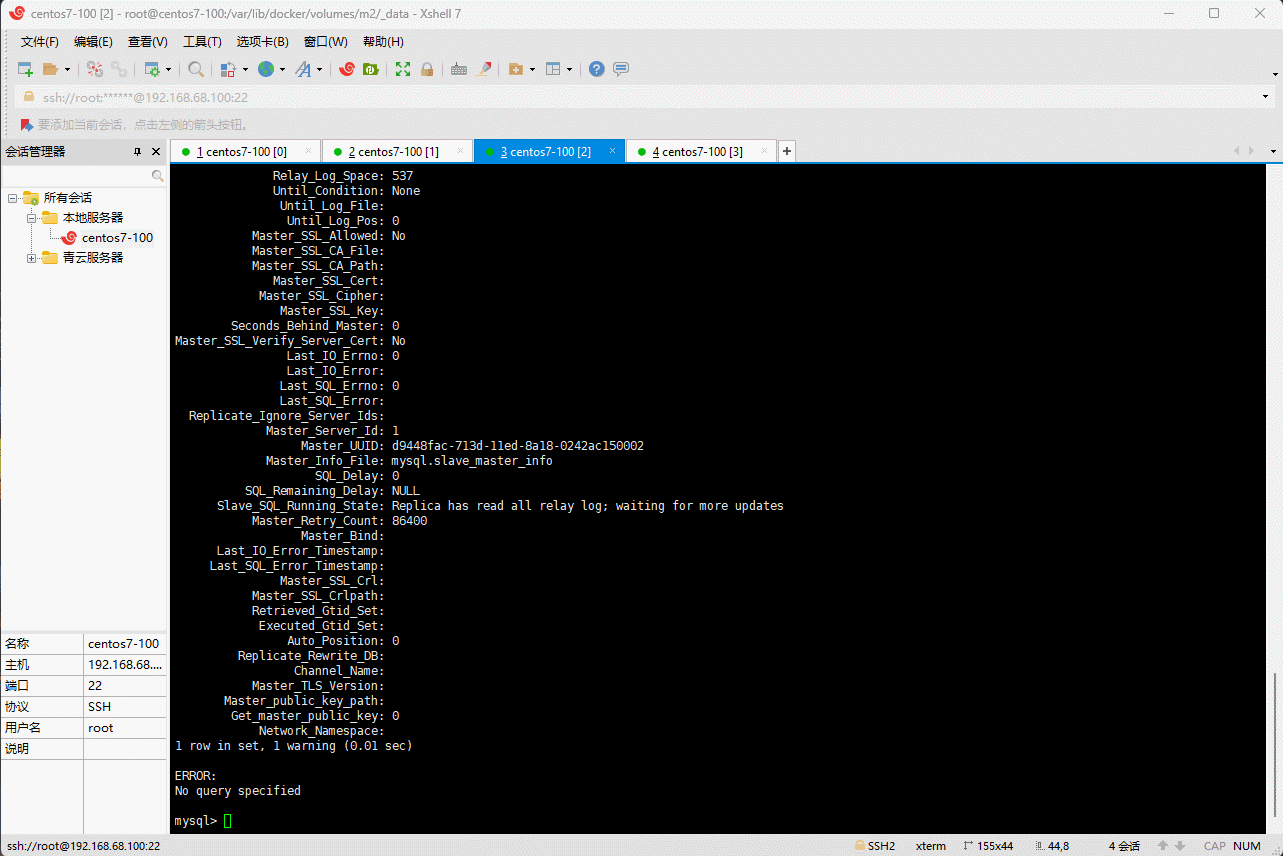
Task: Launch Xshell red swirl toolbar icon
Action: pos(347,69)
